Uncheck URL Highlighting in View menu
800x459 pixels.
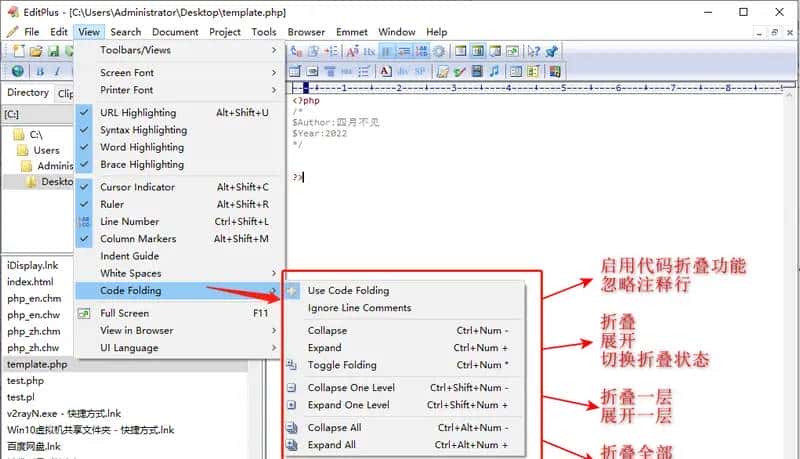point(180,113)
